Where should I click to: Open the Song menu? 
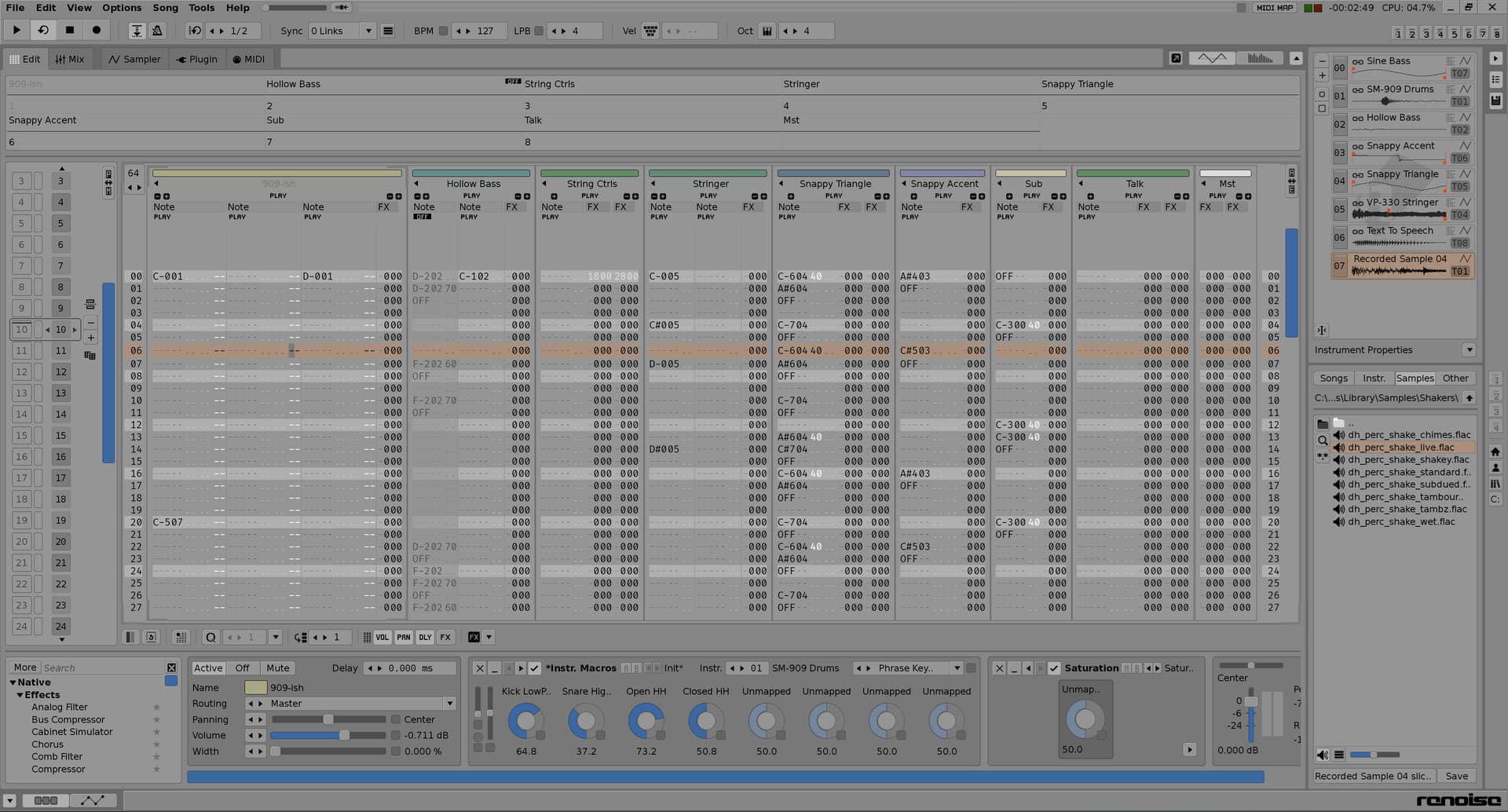click(x=165, y=8)
